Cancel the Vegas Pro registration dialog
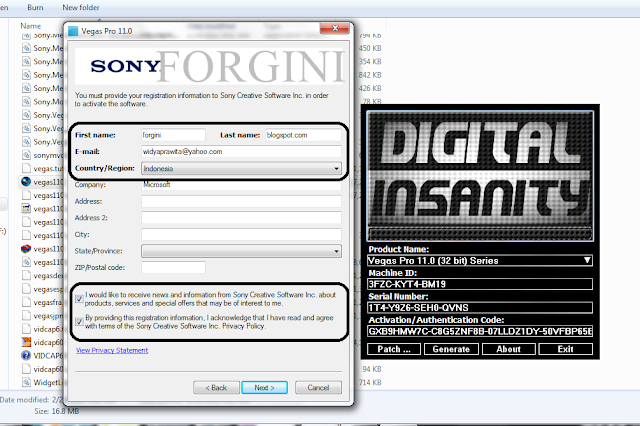Image resolution: width=640 pixels, height=426 pixels. pos(318,388)
